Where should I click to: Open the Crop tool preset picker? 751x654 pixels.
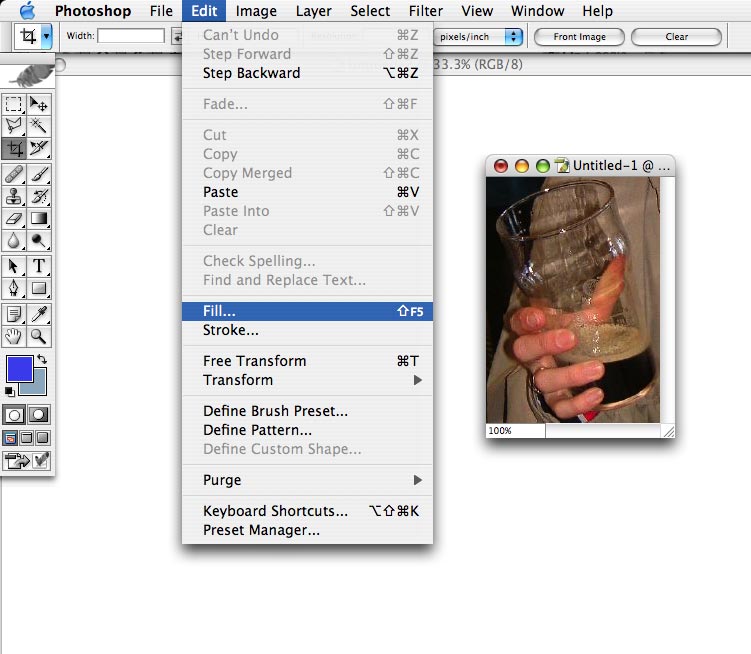pyautogui.click(x=46, y=36)
